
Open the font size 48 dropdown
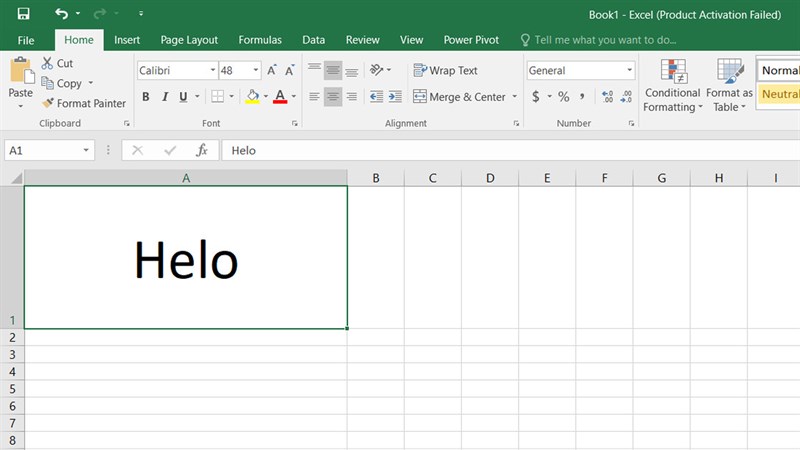(x=256, y=70)
